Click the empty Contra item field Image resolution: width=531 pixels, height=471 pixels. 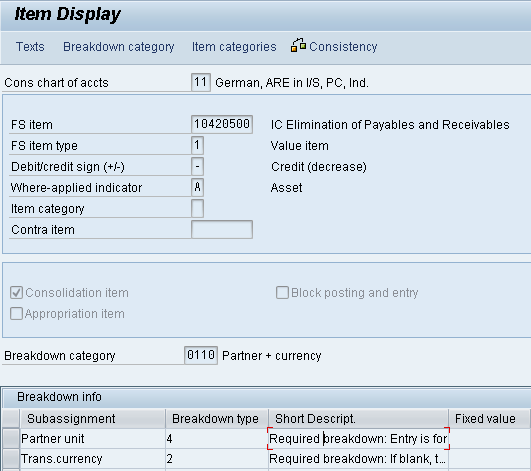(x=222, y=229)
